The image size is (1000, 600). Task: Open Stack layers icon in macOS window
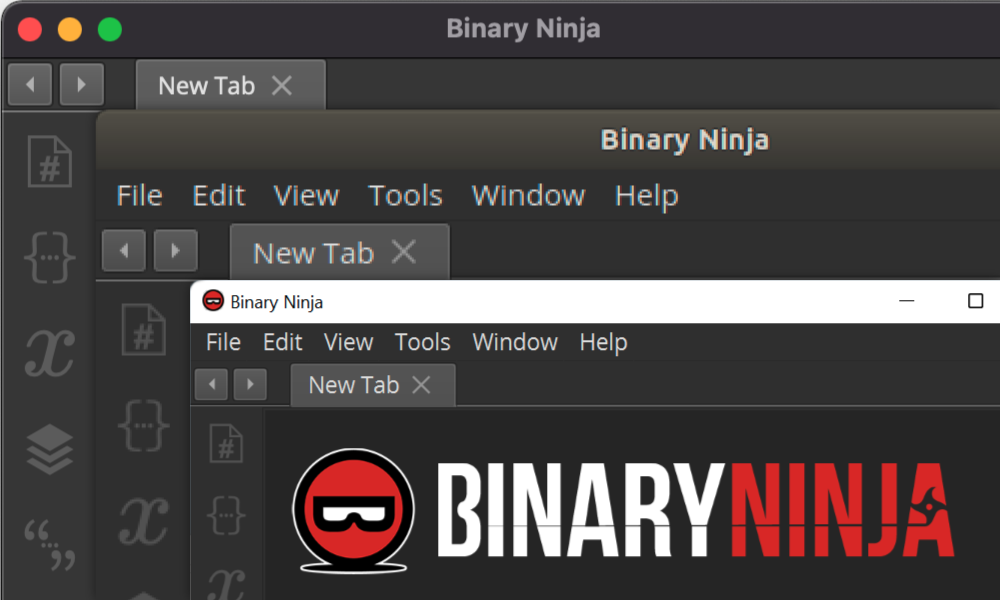(x=50, y=449)
